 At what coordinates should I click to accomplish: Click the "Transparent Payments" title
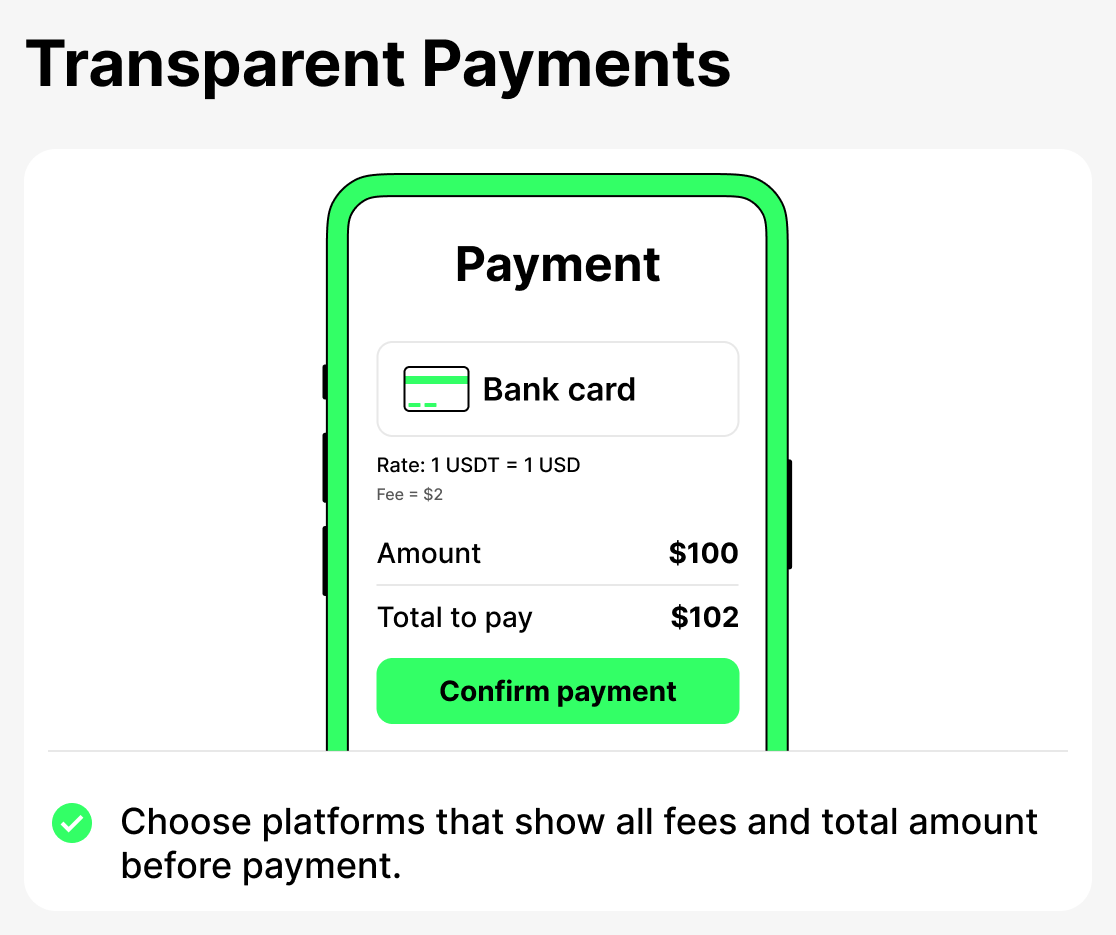point(378,65)
